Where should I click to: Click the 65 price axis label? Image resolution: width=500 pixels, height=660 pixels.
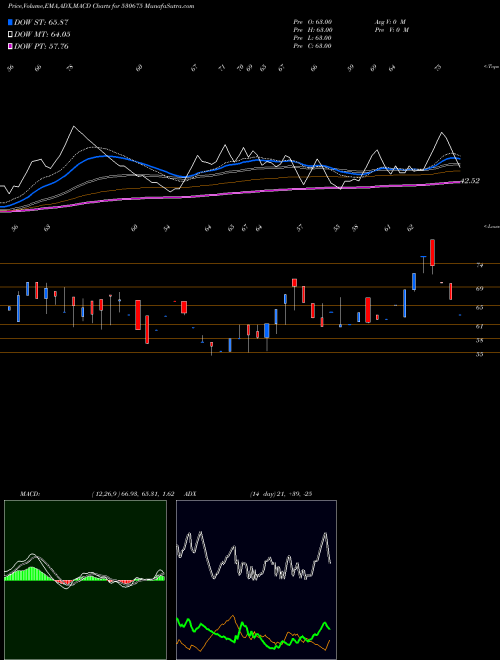click(479, 308)
